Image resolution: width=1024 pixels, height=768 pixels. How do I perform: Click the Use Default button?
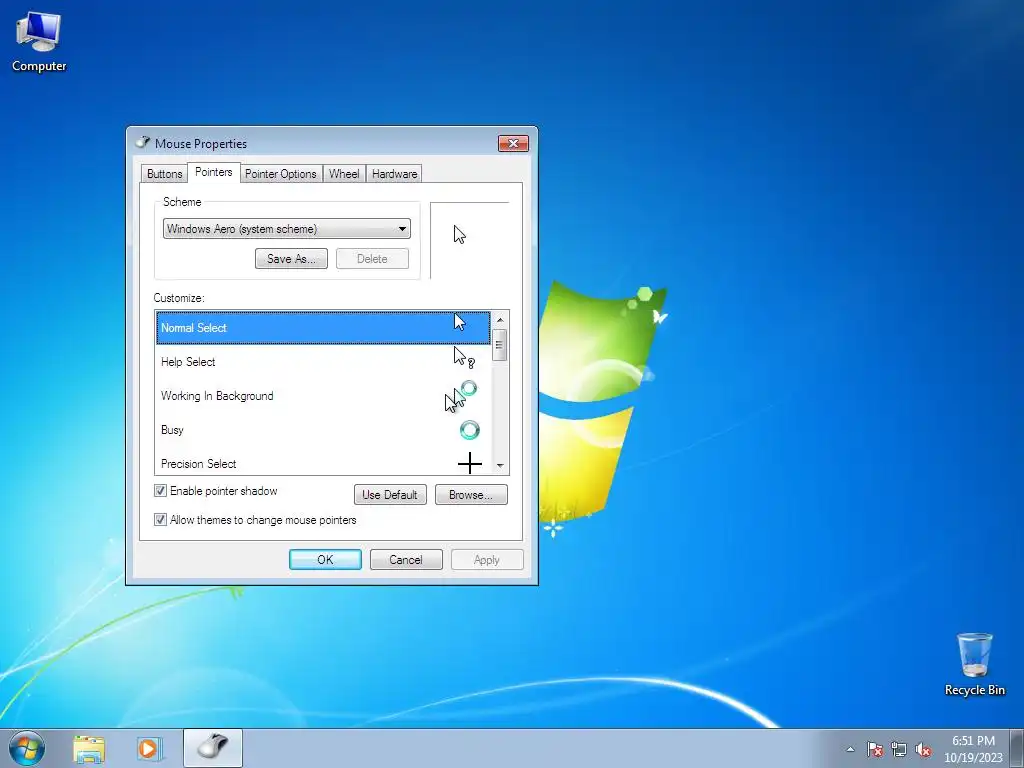coord(390,494)
